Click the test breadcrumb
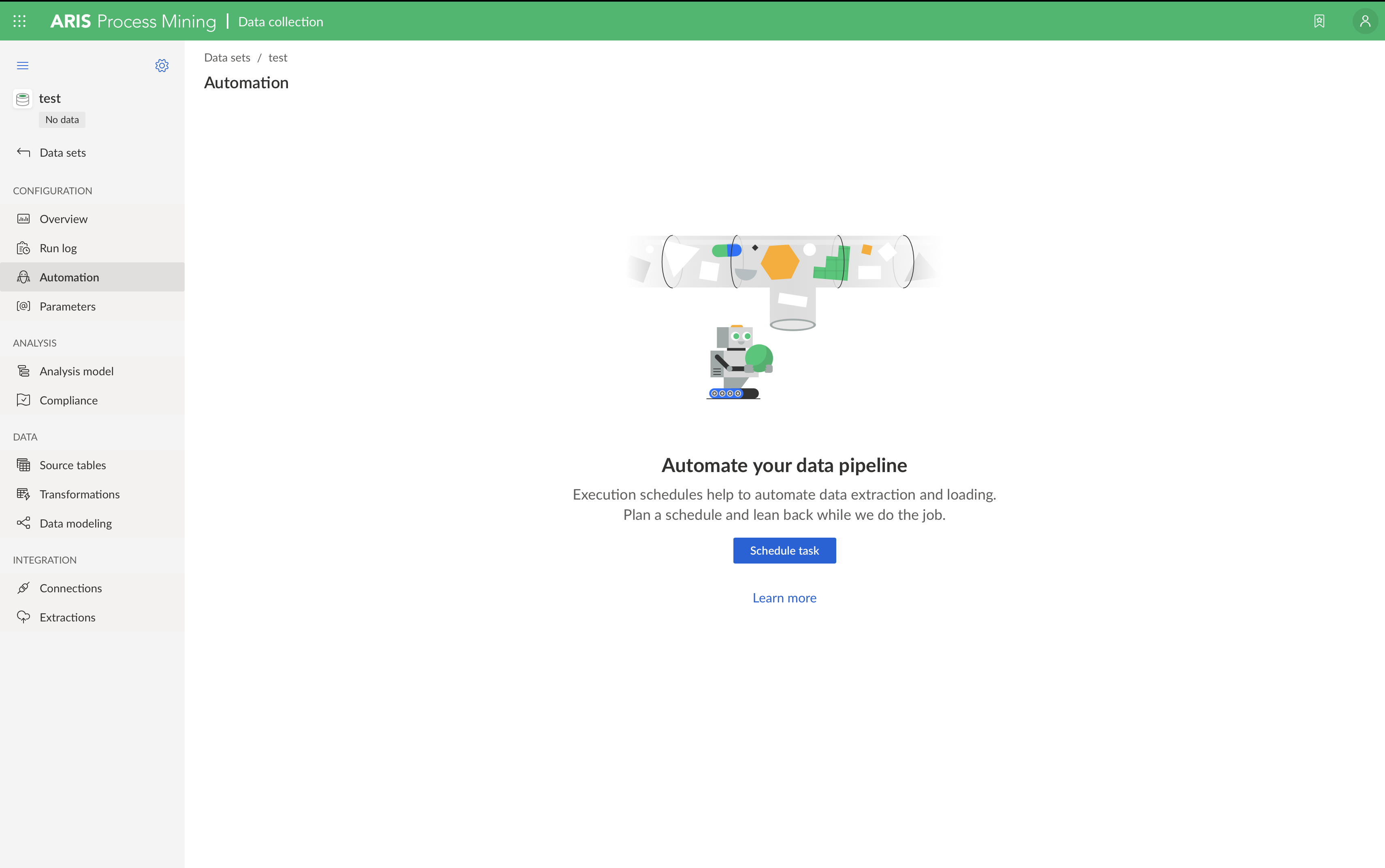The width and height of the screenshot is (1385, 868). click(x=278, y=57)
